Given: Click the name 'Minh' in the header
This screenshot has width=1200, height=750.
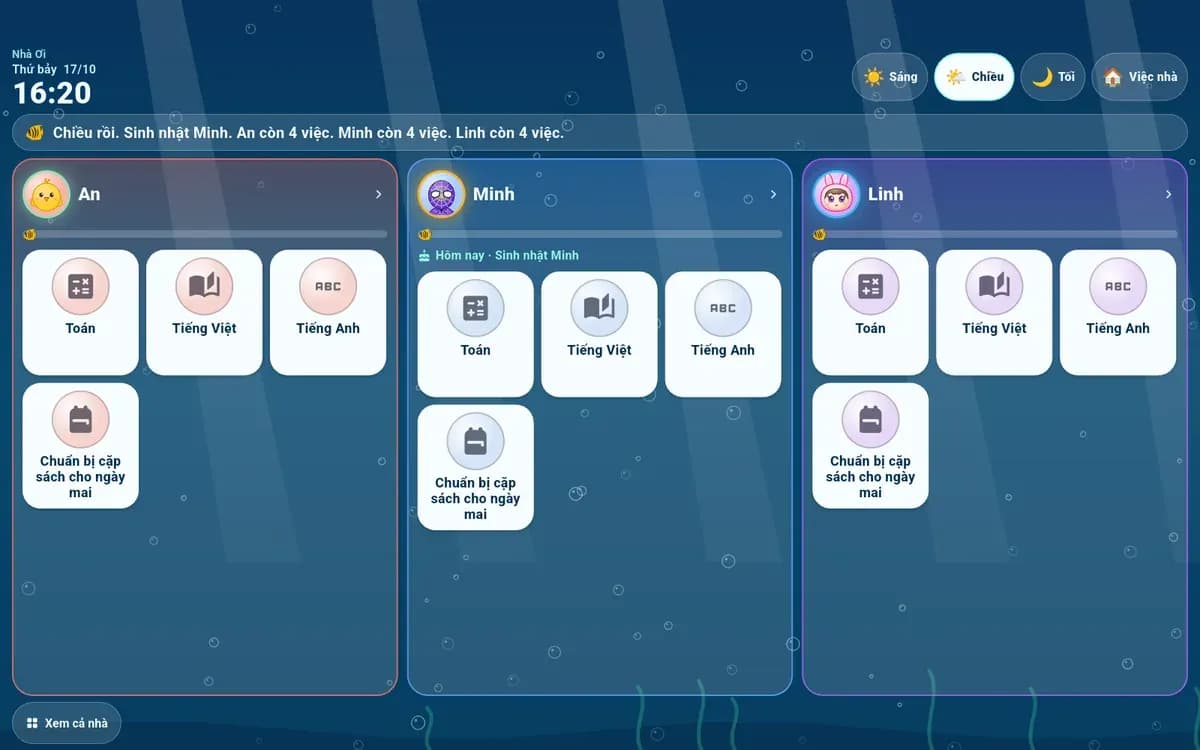Looking at the screenshot, I should pos(494,195).
